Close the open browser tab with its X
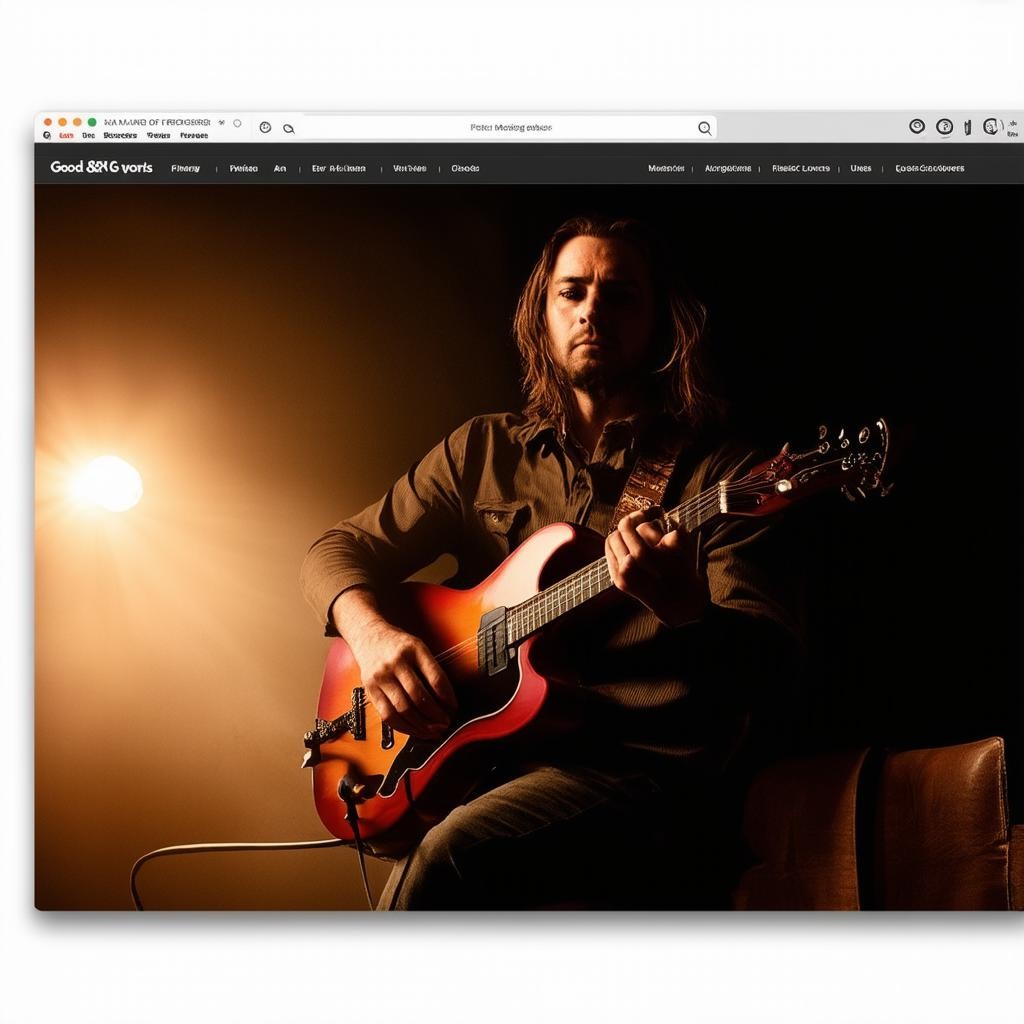Image resolution: width=1024 pixels, height=1024 pixels. [220, 122]
